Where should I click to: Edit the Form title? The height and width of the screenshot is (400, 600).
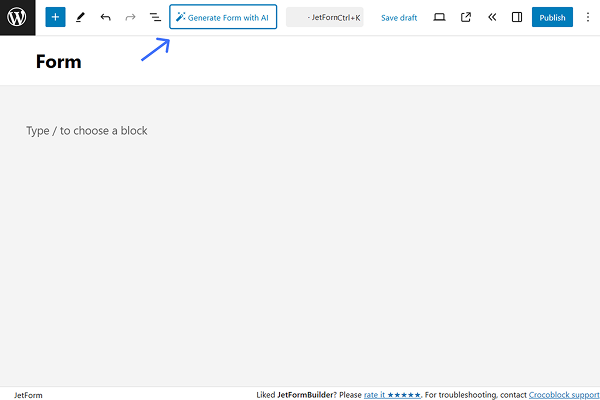click(59, 62)
